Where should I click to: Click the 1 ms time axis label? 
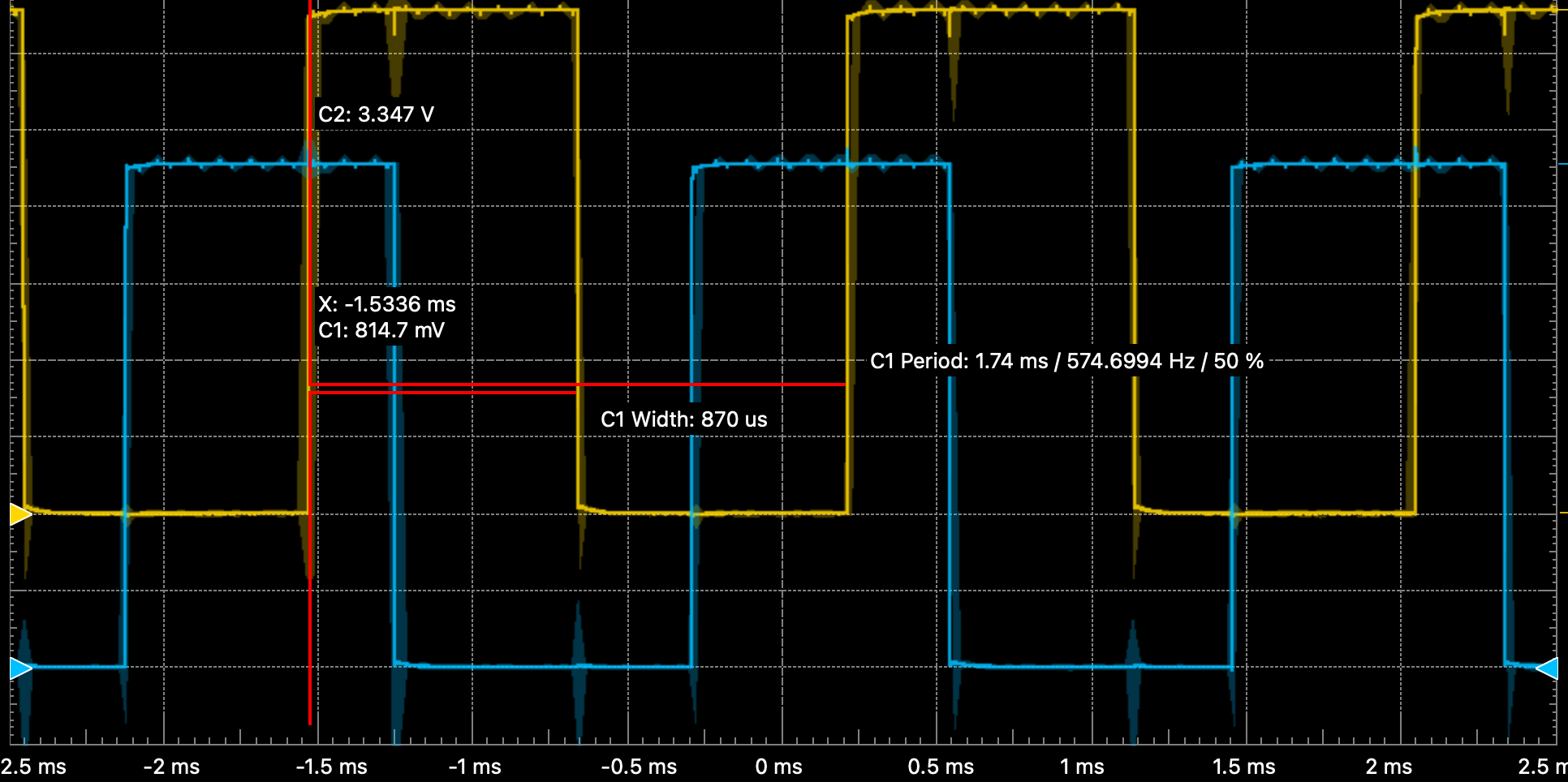[x=1082, y=767]
